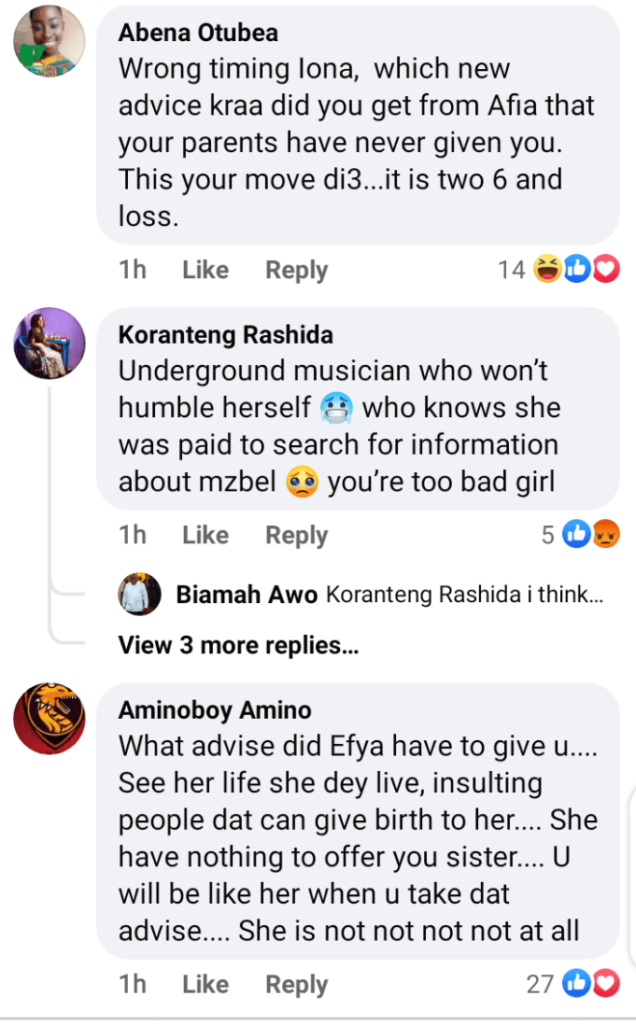Reply to Aminoboy Amino's comment
This screenshot has width=636, height=1024.
point(296,985)
